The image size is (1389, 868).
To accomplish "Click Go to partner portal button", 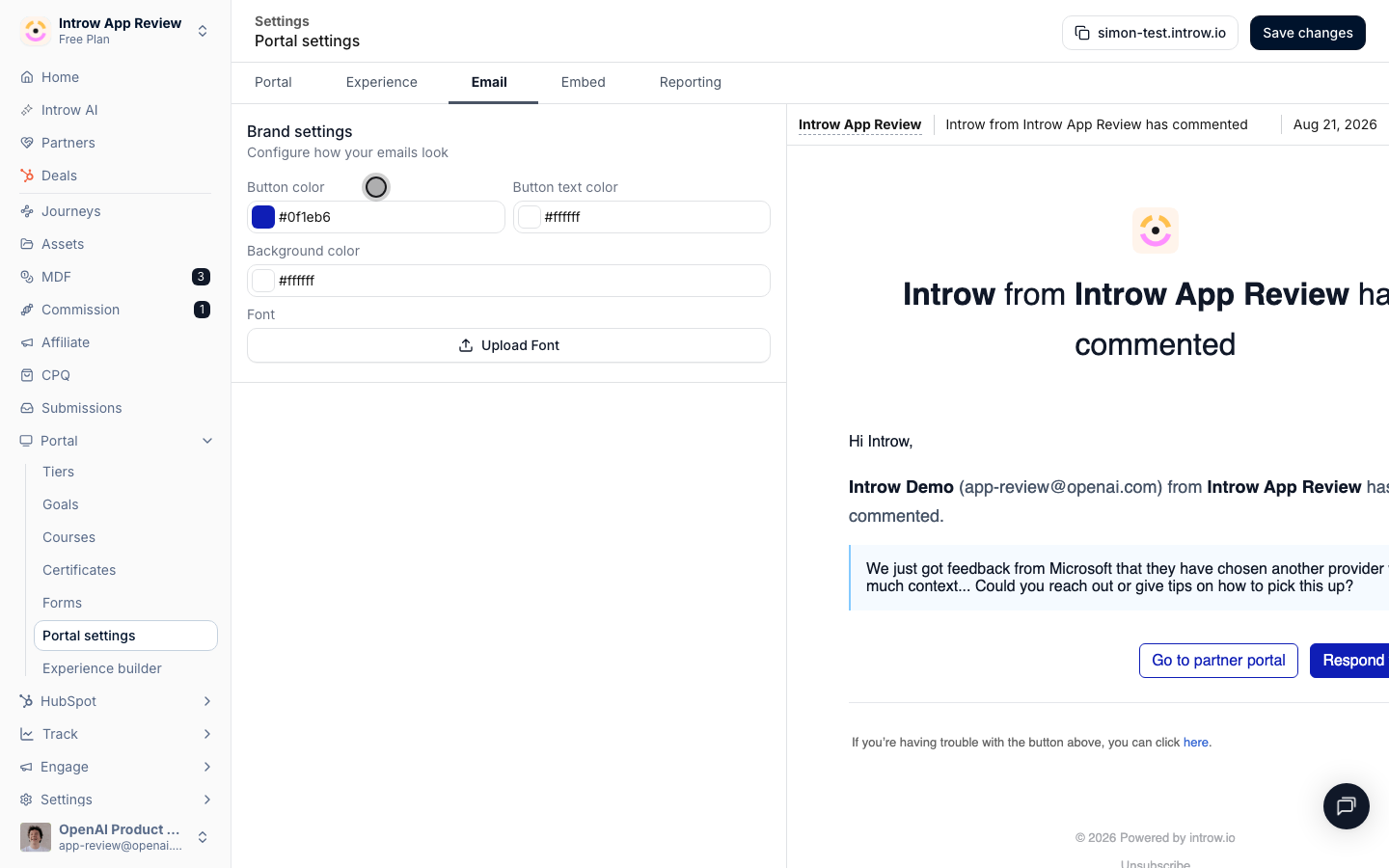I will (x=1218, y=661).
